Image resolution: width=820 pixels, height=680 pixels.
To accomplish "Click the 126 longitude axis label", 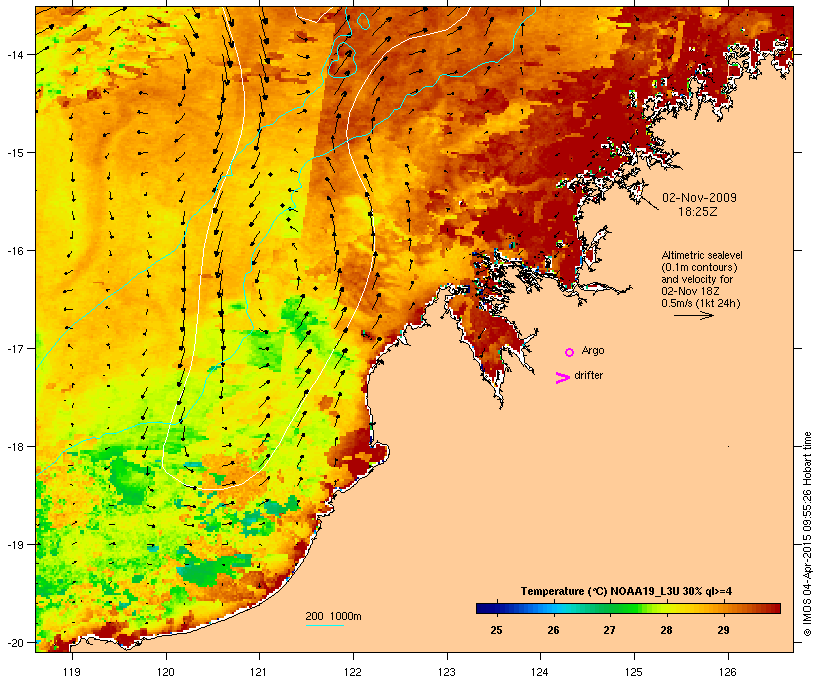I will click(727, 672).
